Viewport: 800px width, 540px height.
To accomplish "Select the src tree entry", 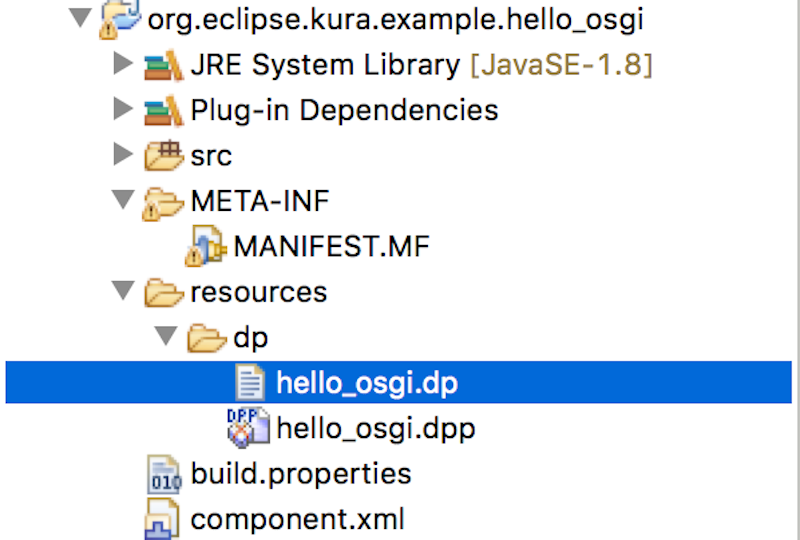I will tap(211, 156).
